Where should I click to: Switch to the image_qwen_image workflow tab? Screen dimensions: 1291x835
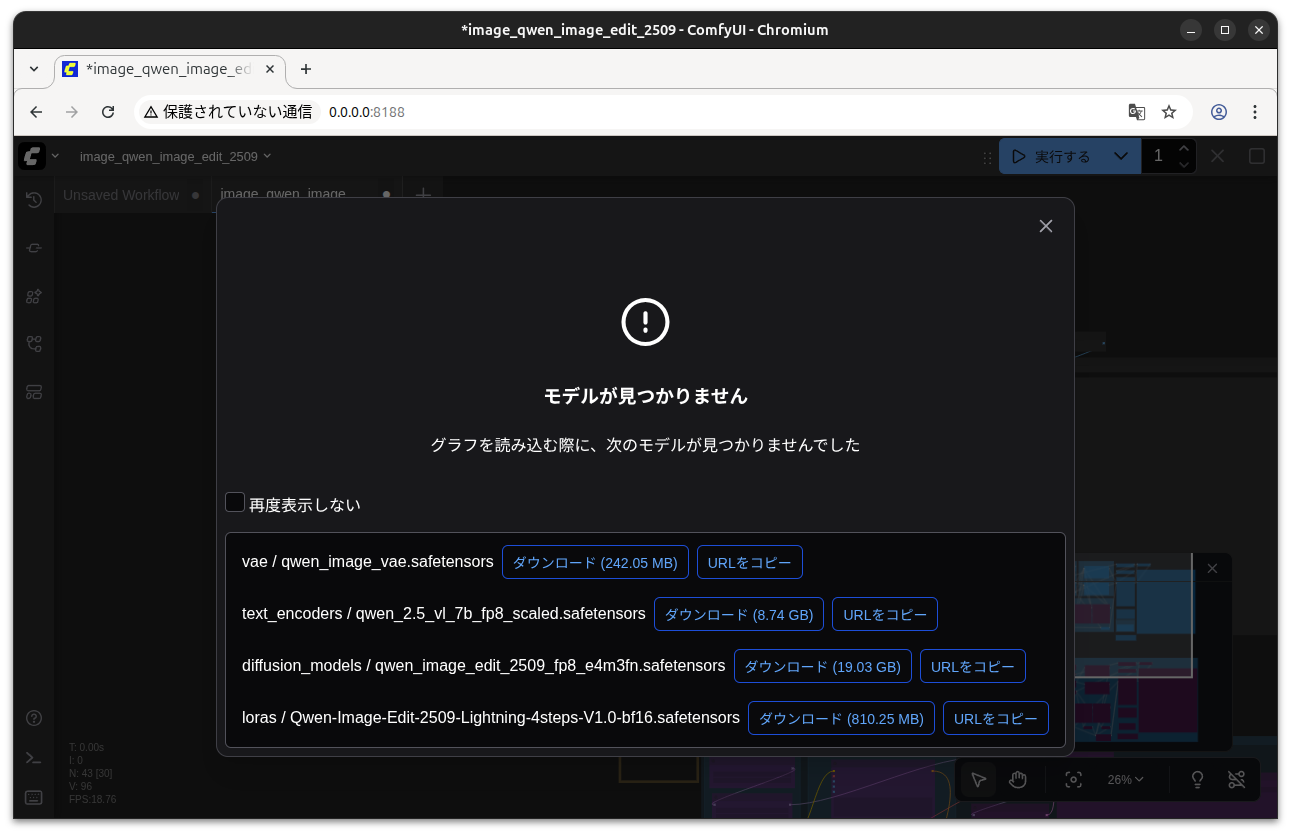pos(283,195)
